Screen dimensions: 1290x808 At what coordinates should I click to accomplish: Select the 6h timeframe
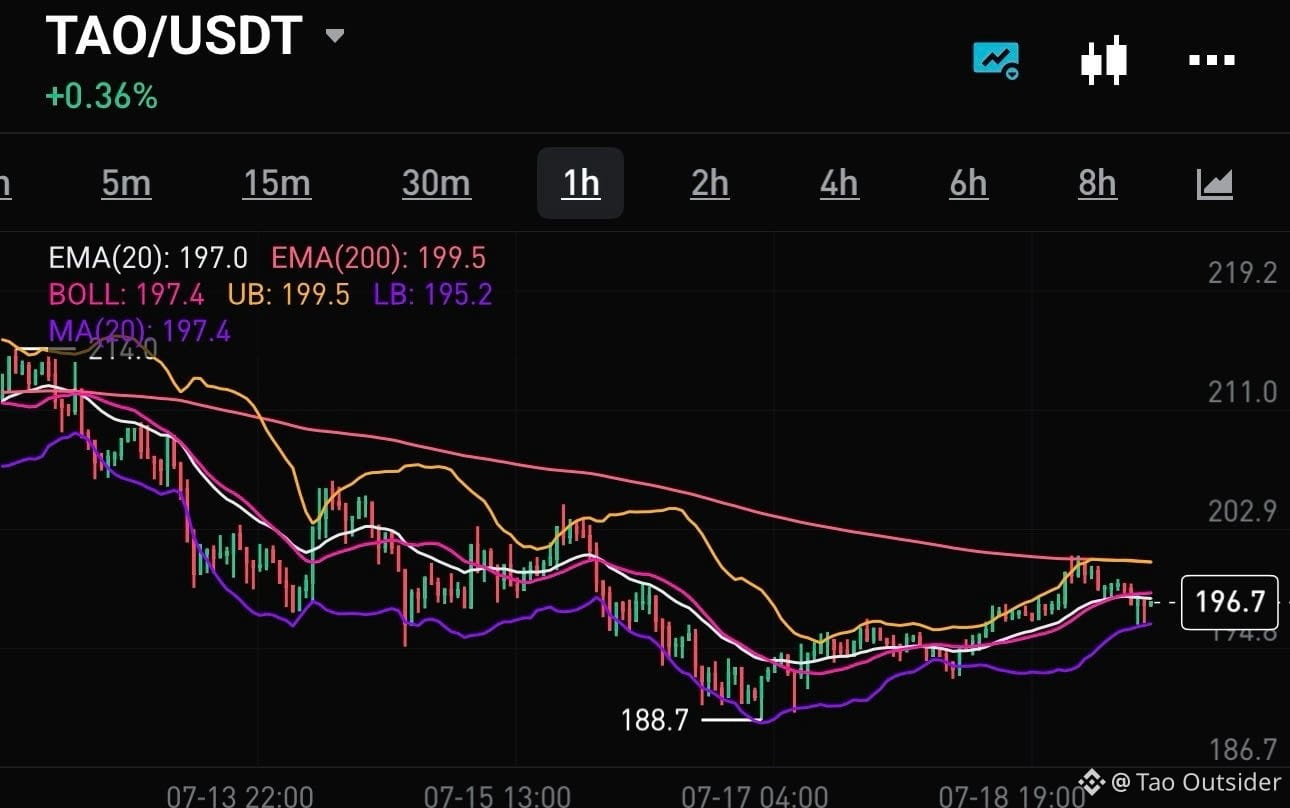pyautogui.click(x=968, y=184)
